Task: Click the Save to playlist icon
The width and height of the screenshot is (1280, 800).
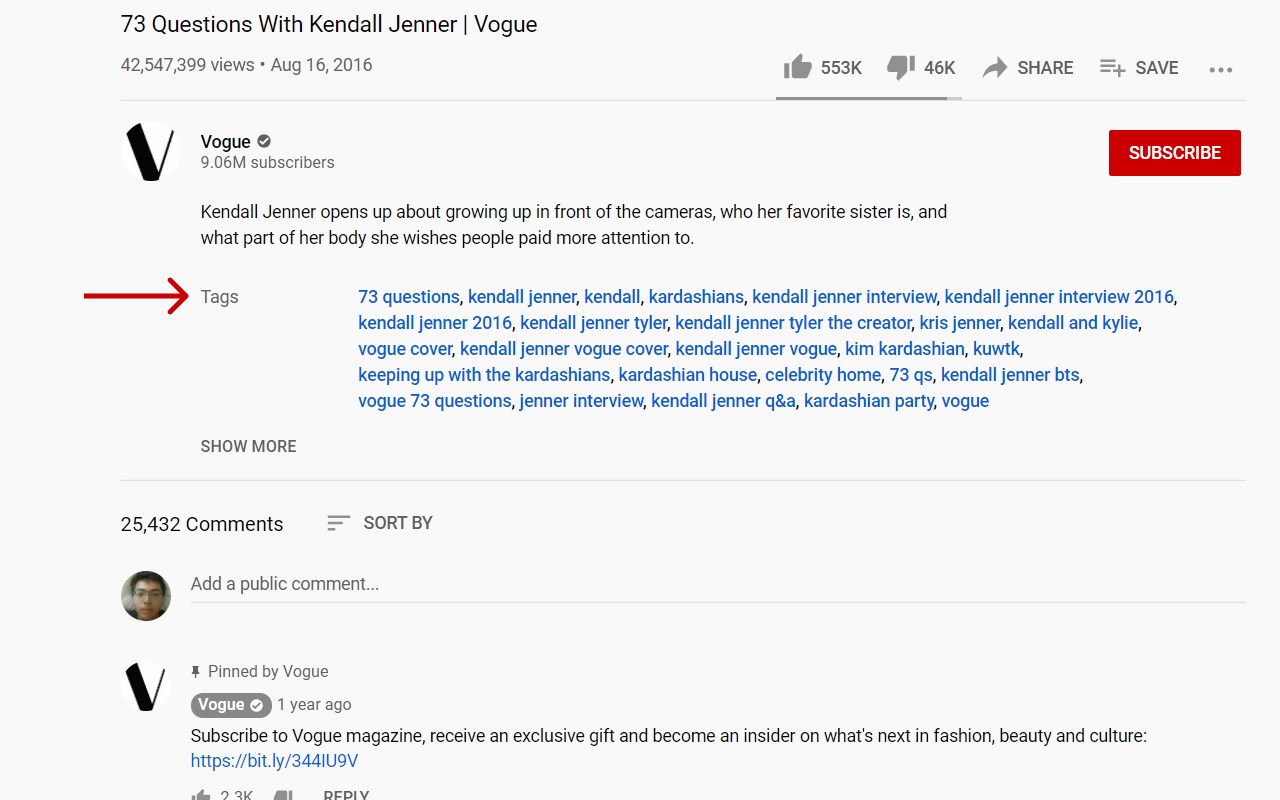Action: [1112, 67]
